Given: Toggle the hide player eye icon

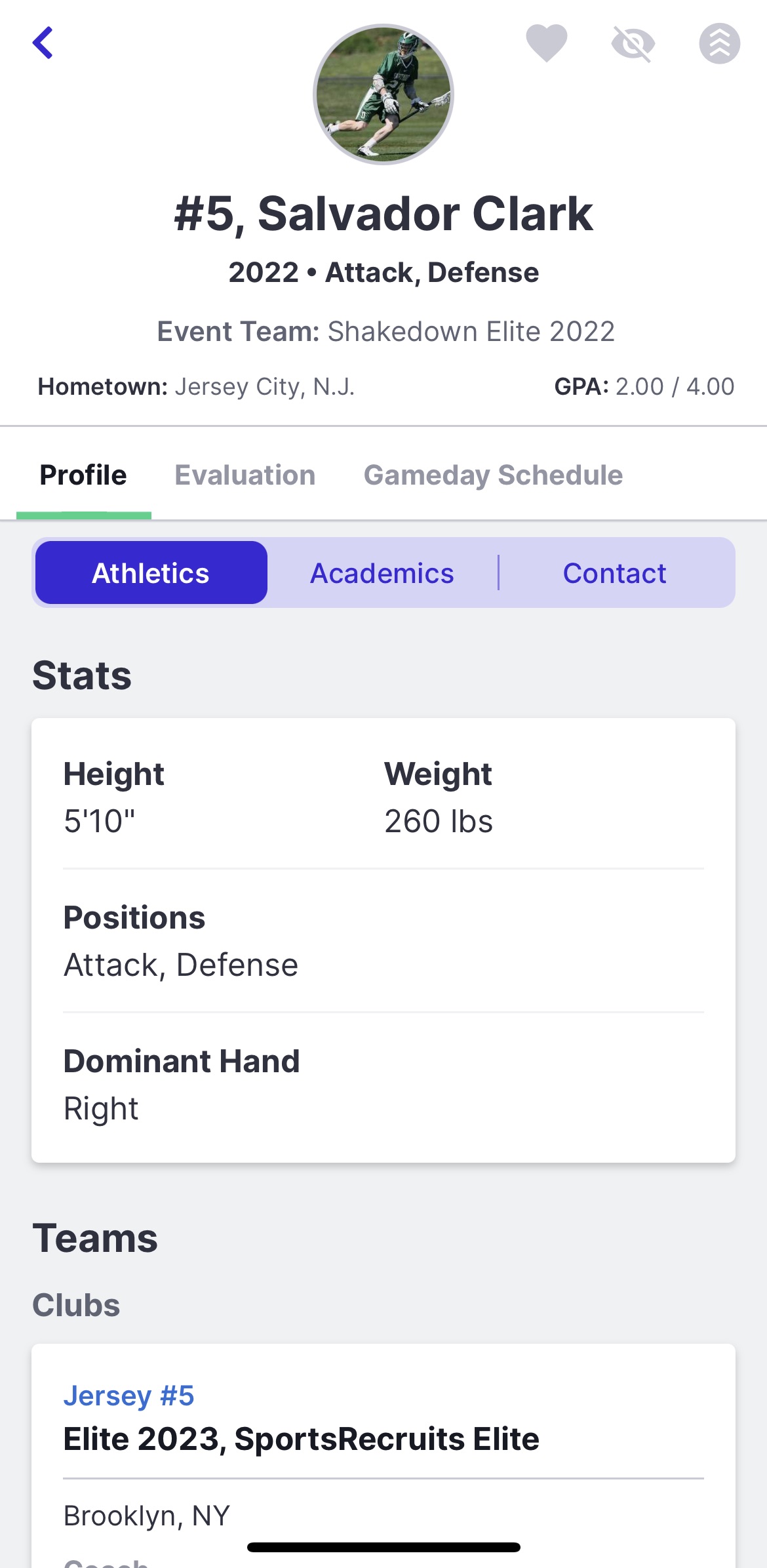Looking at the screenshot, I should [633, 44].
